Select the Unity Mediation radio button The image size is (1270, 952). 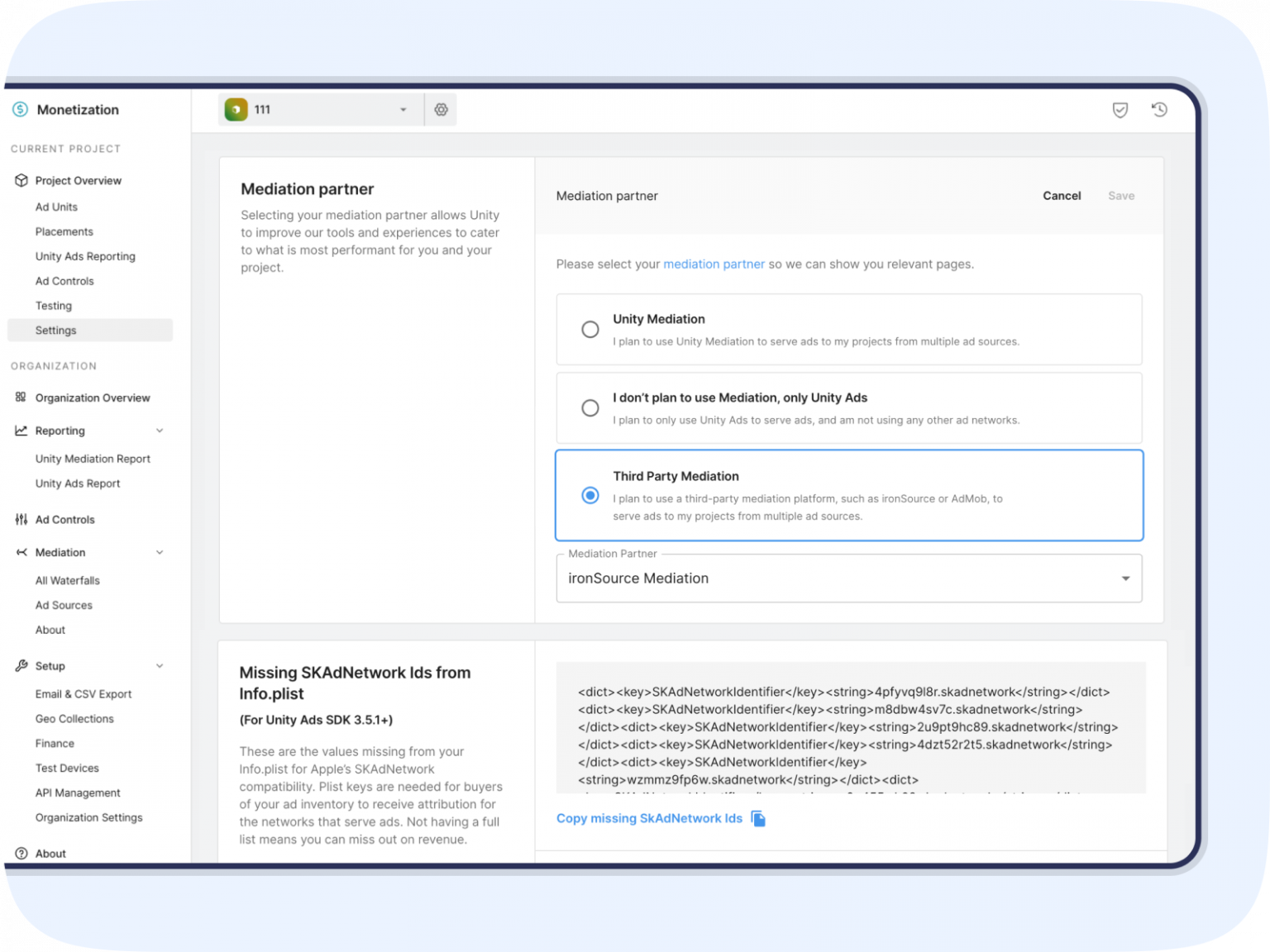[x=590, y=330]
